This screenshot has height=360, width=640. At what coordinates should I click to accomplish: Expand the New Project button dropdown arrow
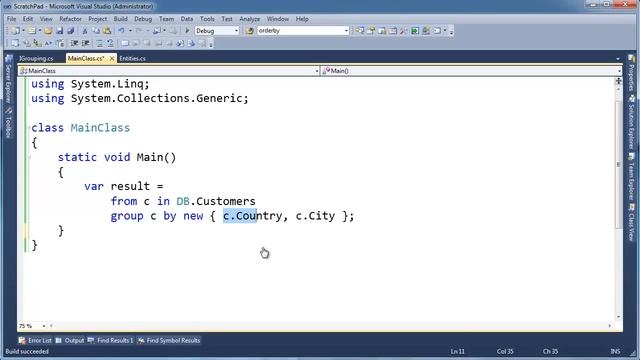(x=23, y=31)
